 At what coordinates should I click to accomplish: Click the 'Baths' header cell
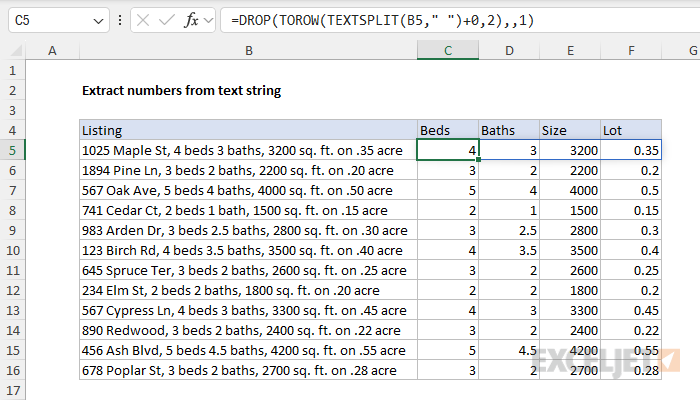pos(509,130)
